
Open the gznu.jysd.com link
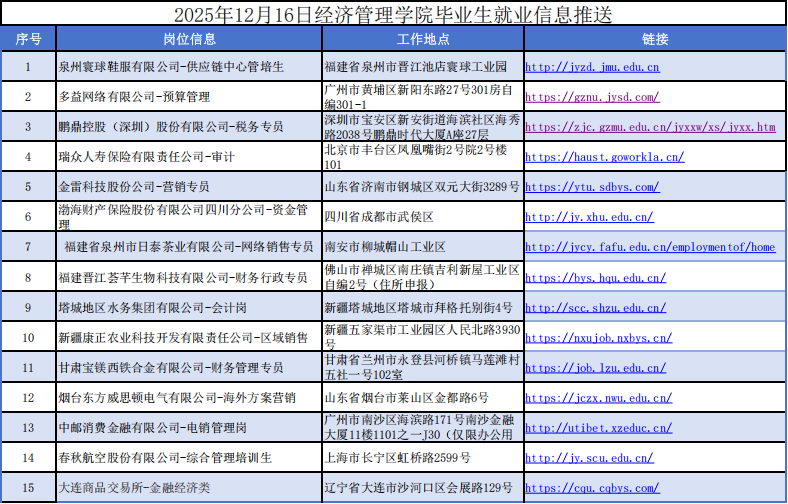point(592,97)
